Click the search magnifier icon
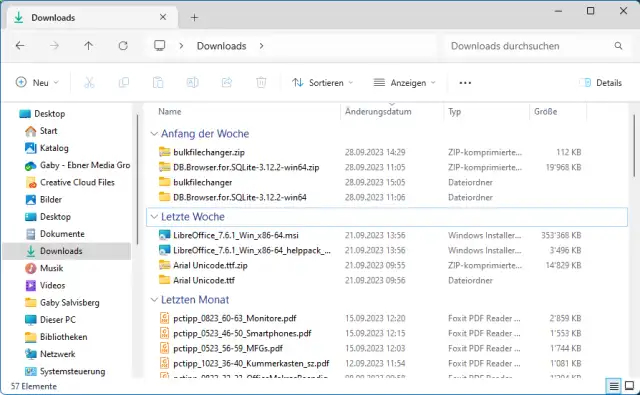The image size is (640, 395). point(618,46)
